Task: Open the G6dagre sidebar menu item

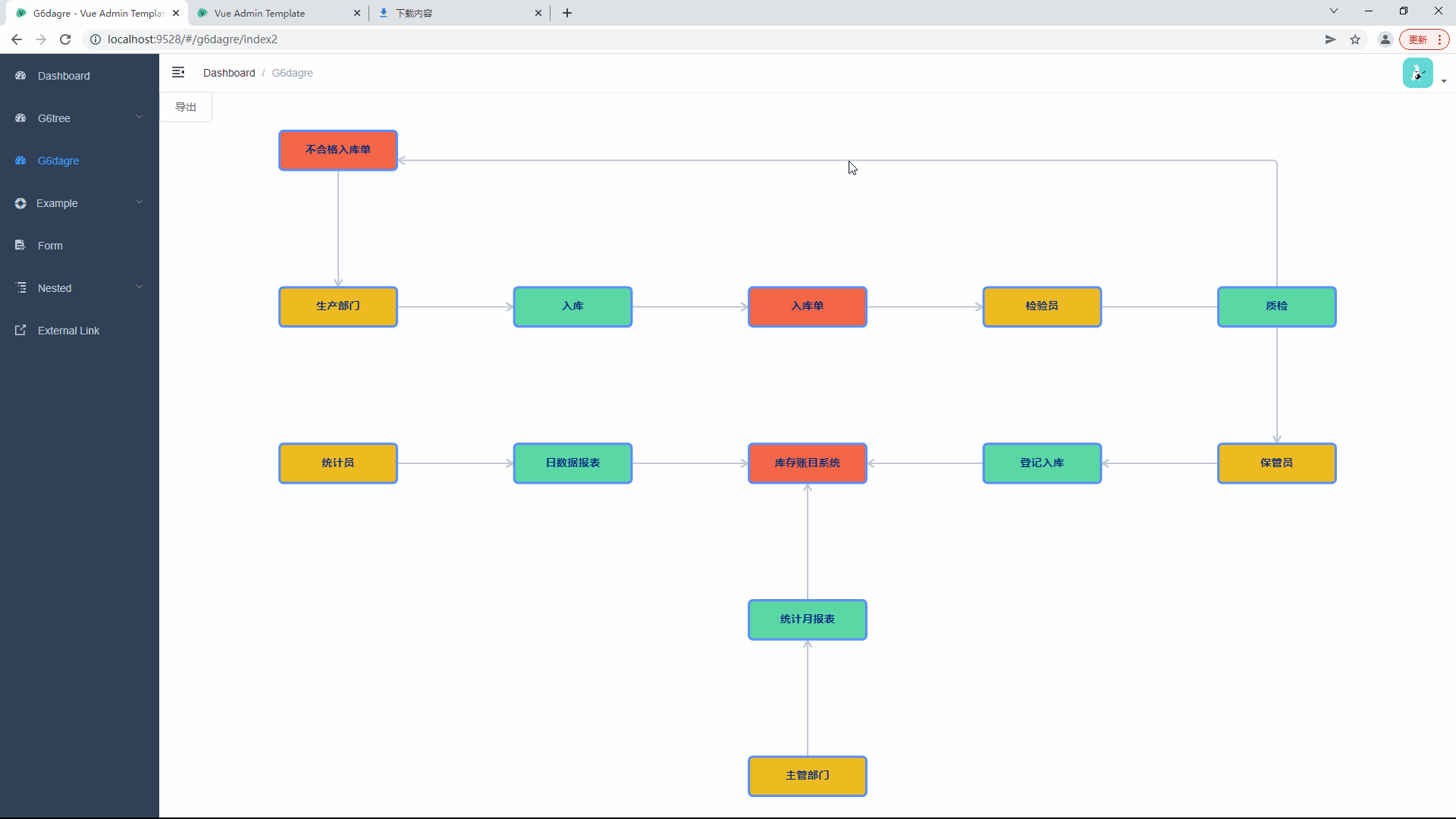Action: point(58,160)
